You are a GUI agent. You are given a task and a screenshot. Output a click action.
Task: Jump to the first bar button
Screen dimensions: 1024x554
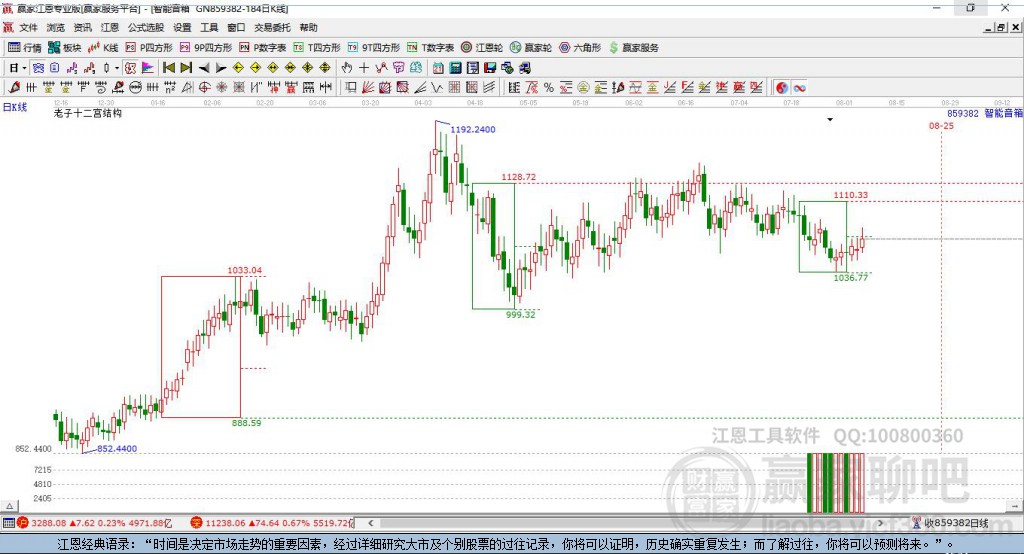click(168, 68)
